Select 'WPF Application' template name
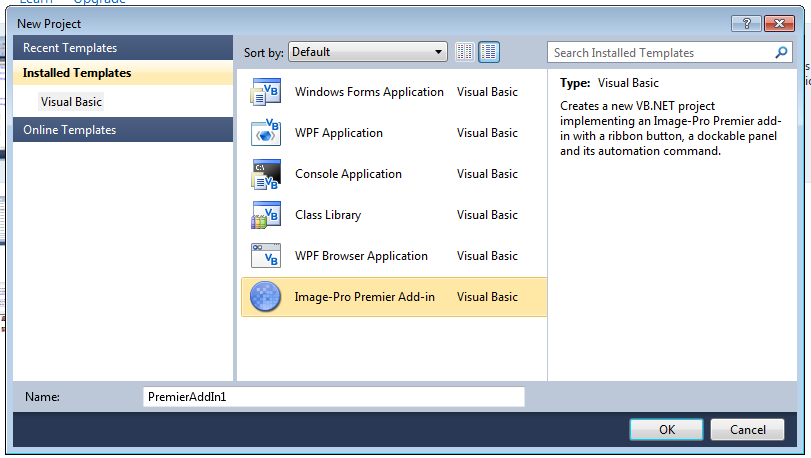The image size is (811, 458). pos(339,133)
